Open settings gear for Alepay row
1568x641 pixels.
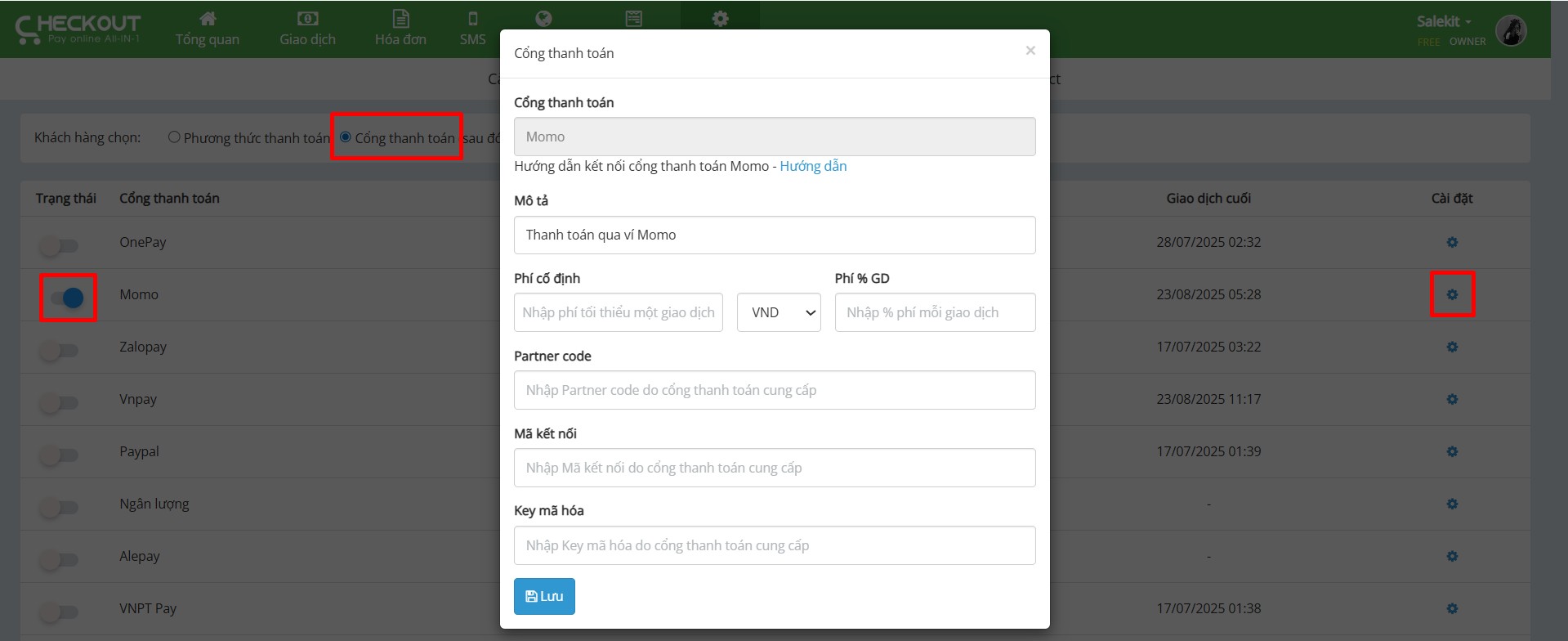point(1452,556)
